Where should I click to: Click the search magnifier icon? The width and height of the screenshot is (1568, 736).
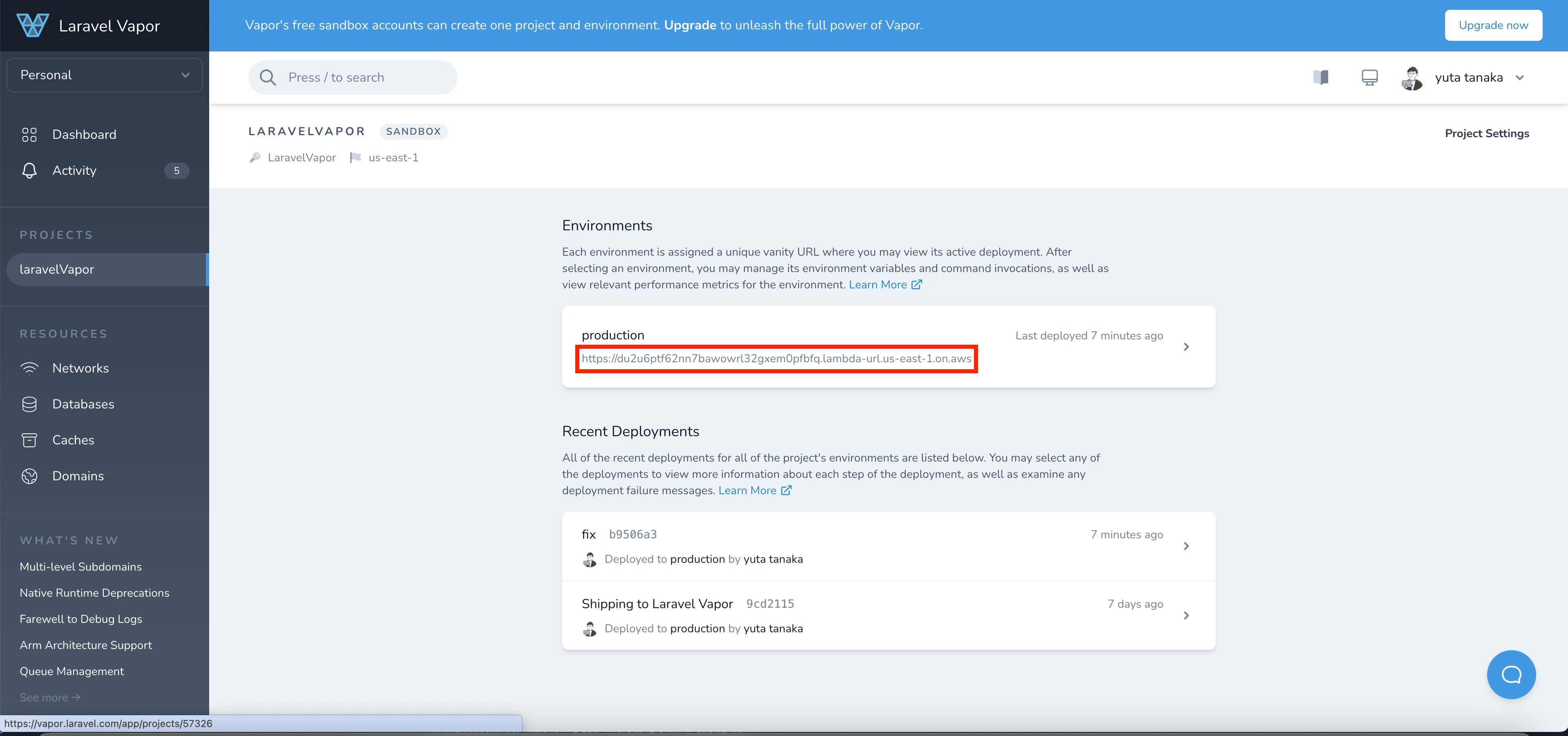(268, 77)
